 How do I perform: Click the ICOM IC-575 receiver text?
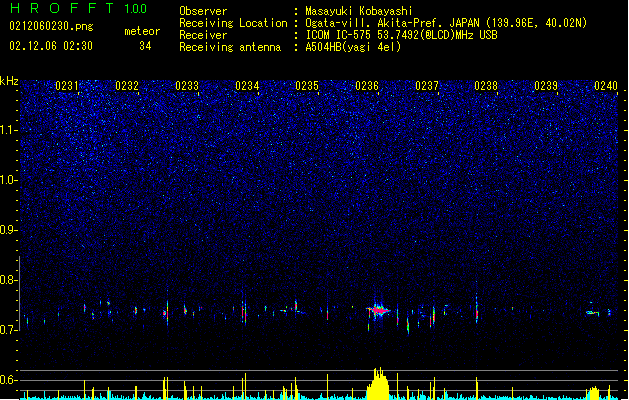click(401, 35)
